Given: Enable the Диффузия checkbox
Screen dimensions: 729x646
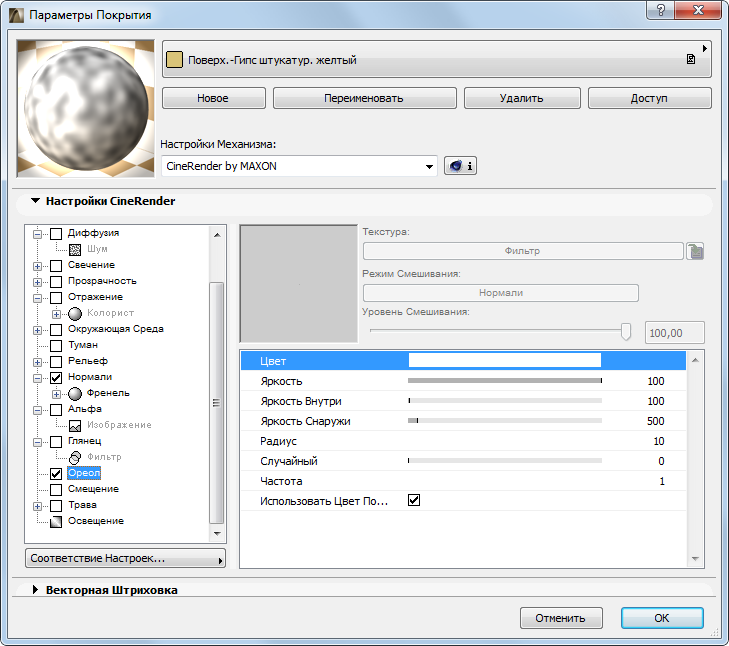Looking at the screenshot, I should click(56, 234).
